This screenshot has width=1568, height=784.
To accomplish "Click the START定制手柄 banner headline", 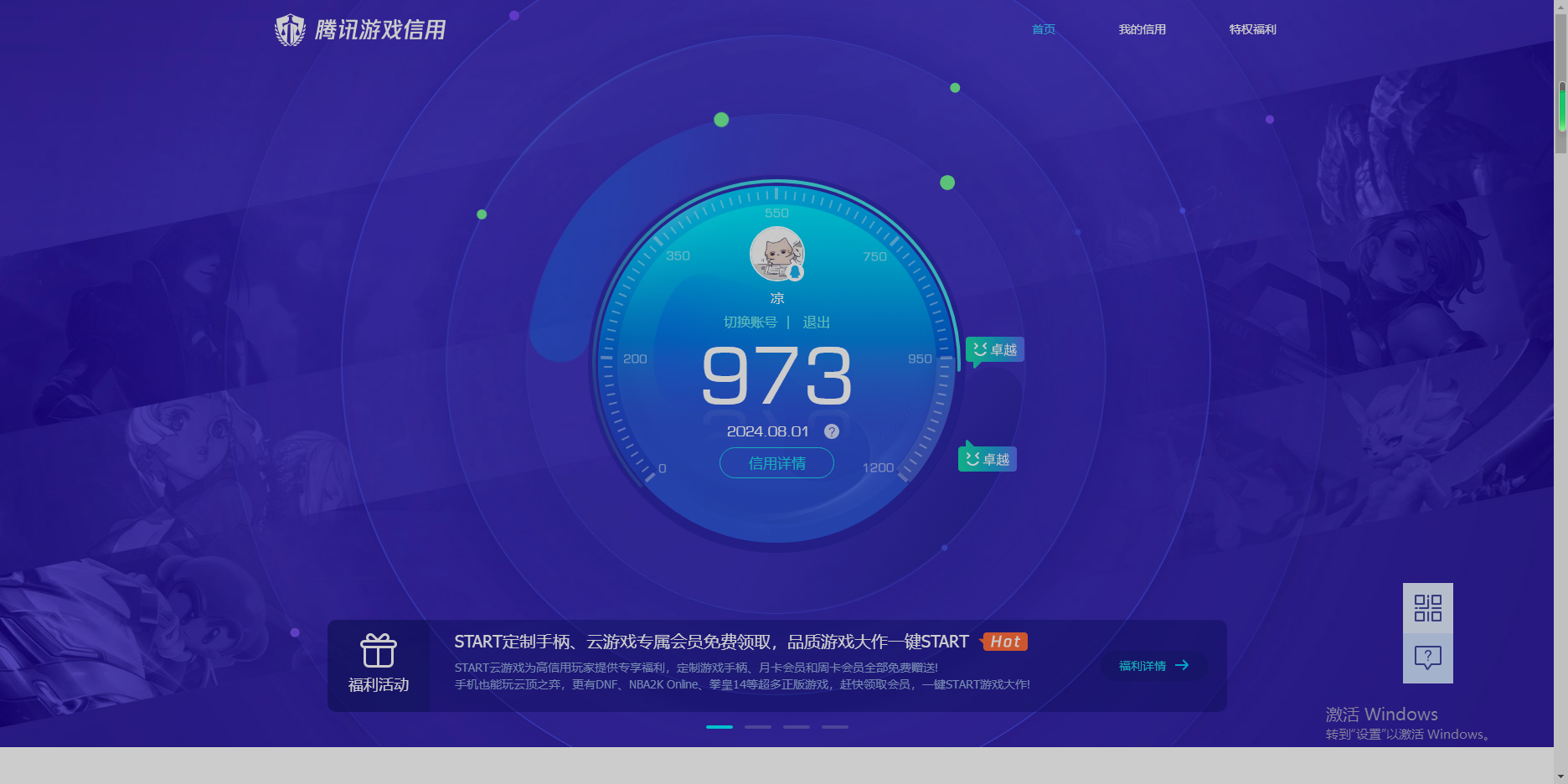I will tap(711, 642).
